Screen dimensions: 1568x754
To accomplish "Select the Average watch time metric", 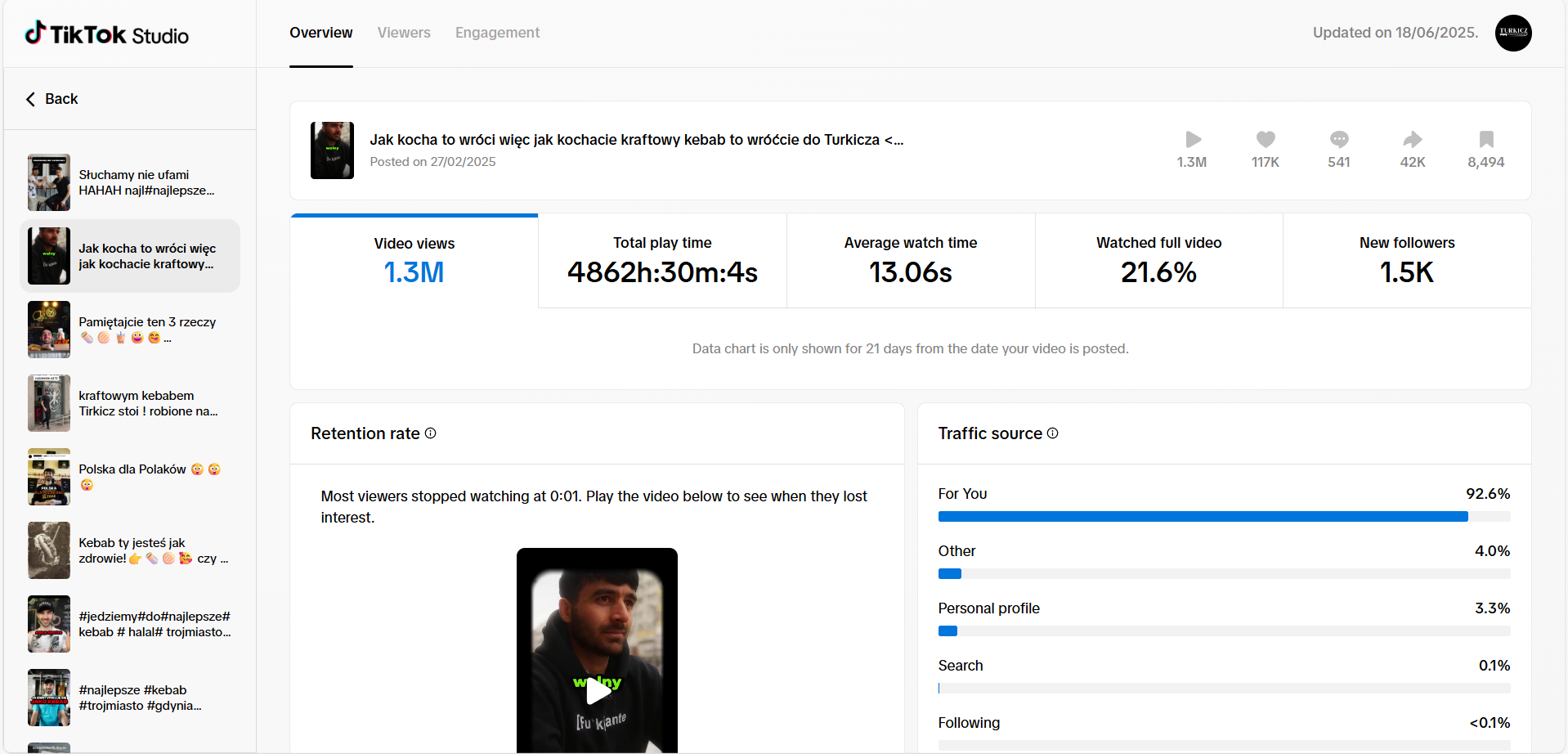I will (910, 261).
